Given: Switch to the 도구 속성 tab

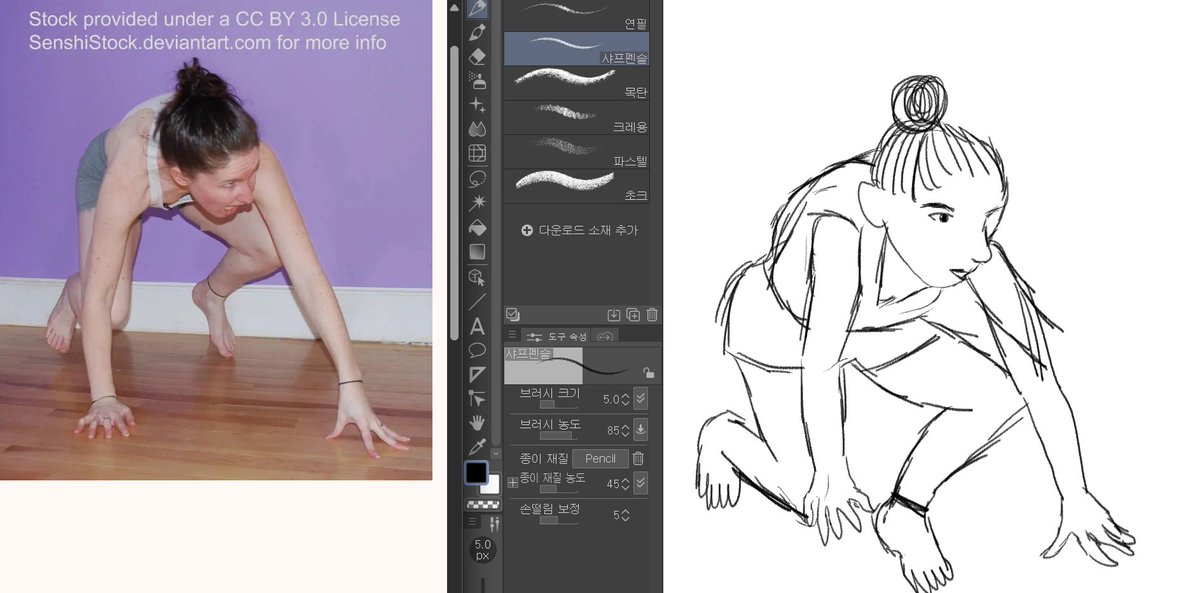Looking at the screenshot, I should (558, 336).
